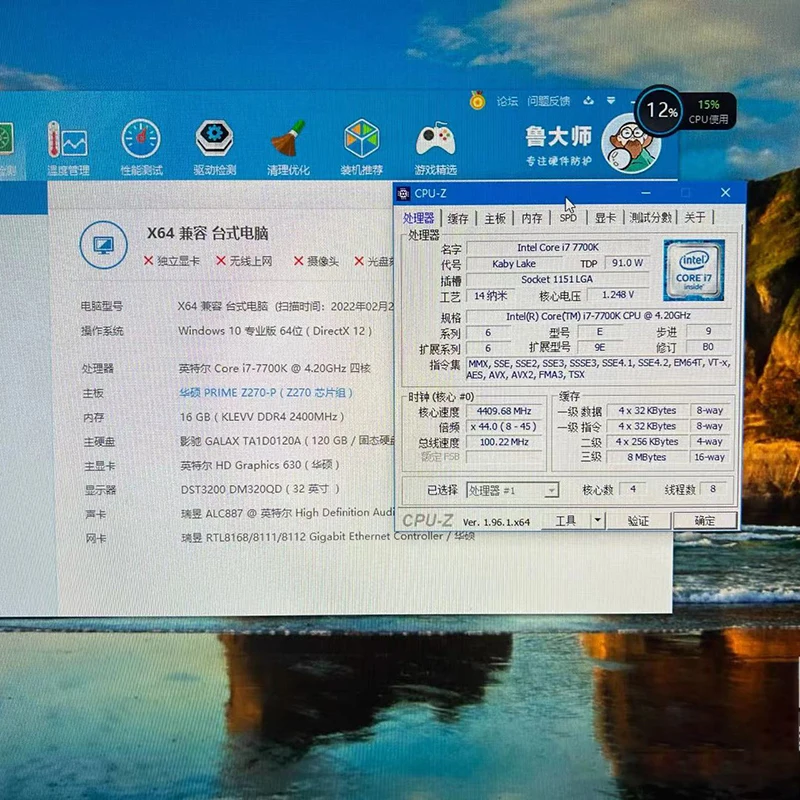Screen dimensions: 800x800
Task: Switch to CPU-Z 显卡 tab
Action: pos(605,218)
